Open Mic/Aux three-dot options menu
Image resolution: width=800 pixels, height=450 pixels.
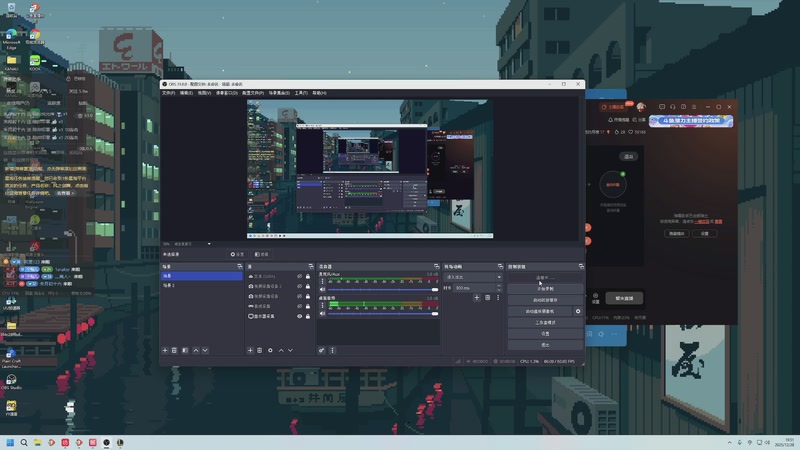tap(322, 281)
